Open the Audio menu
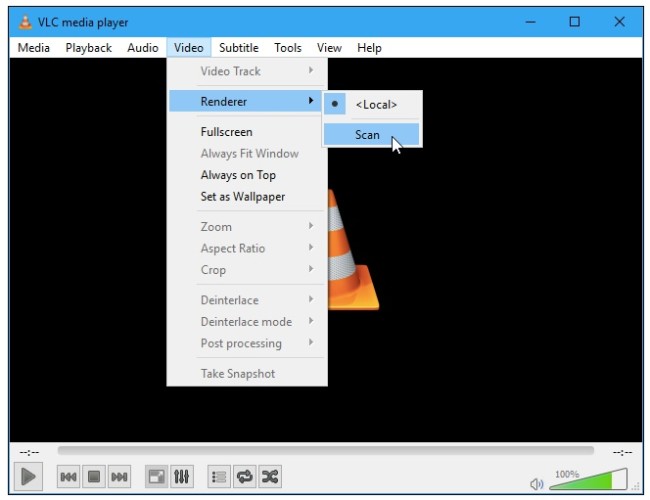This screenshot has height=500, width=650. pyautogui.click(x=143, y=48)
